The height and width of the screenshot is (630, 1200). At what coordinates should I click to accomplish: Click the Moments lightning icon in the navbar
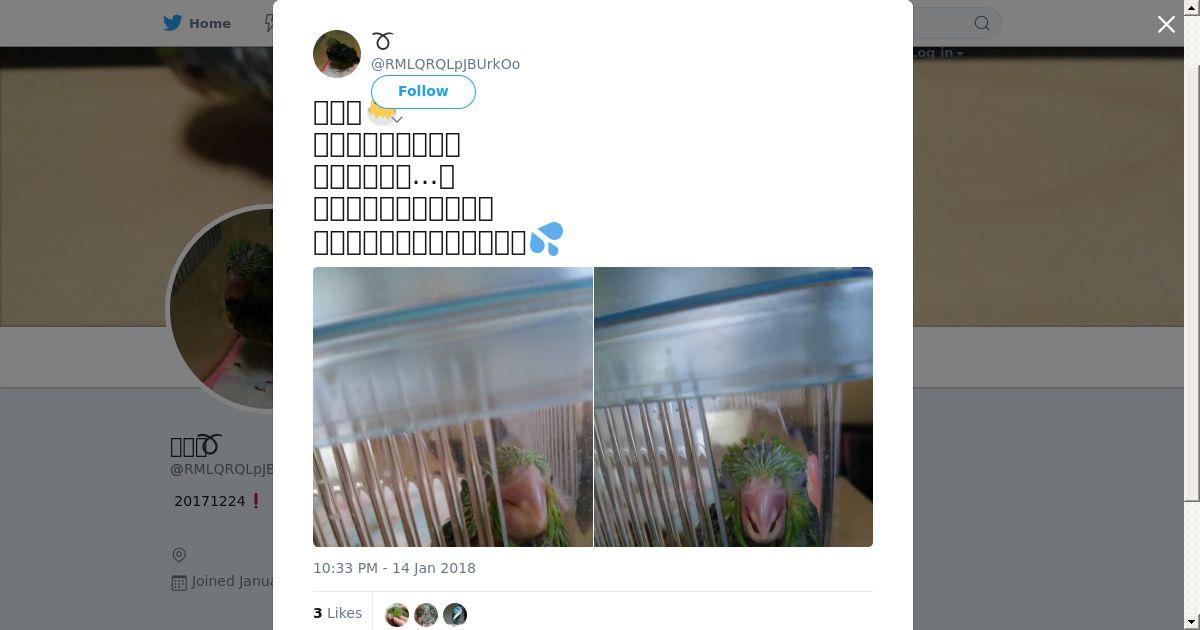(269, 23)
